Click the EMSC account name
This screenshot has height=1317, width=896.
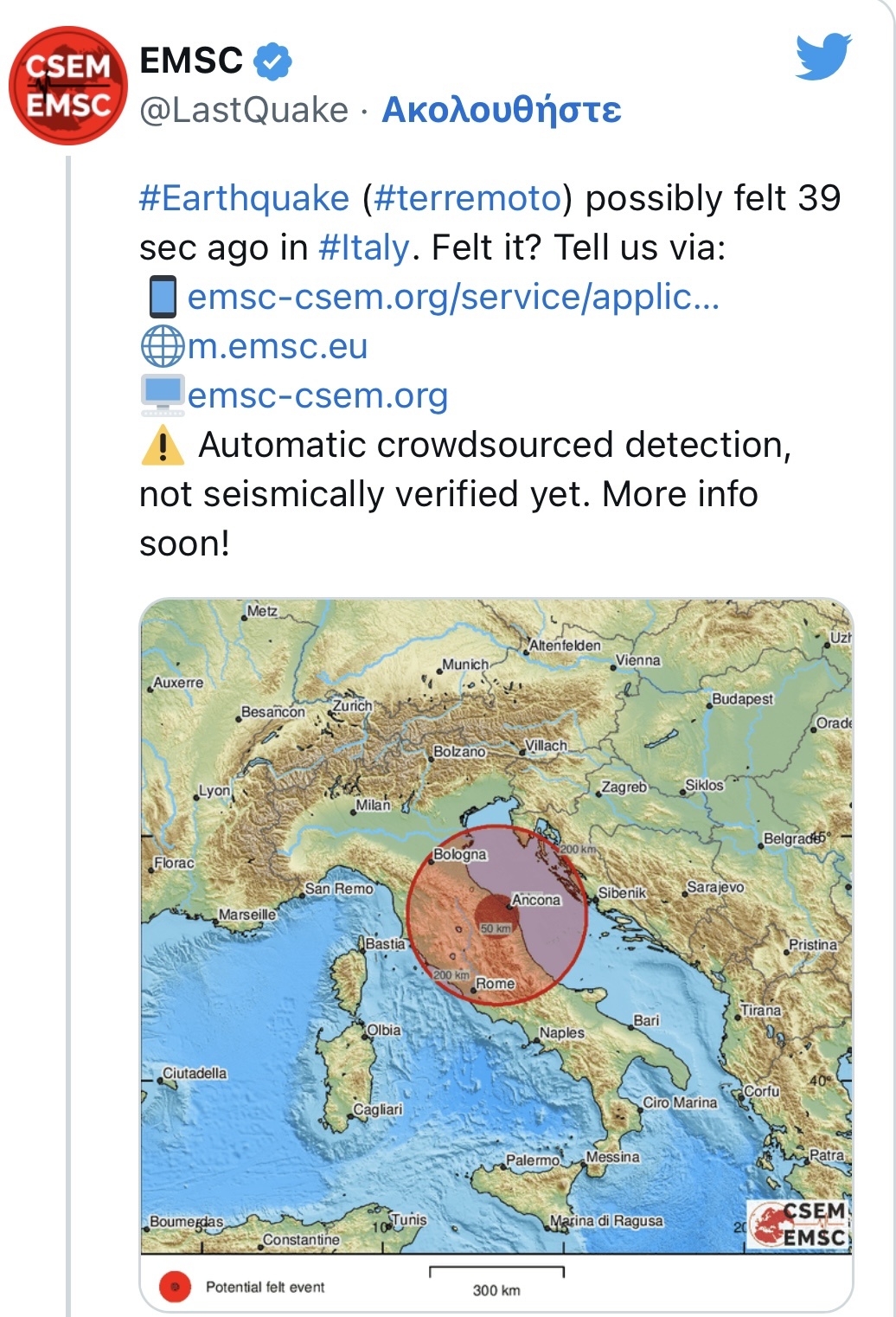click(x=191, y=61)
